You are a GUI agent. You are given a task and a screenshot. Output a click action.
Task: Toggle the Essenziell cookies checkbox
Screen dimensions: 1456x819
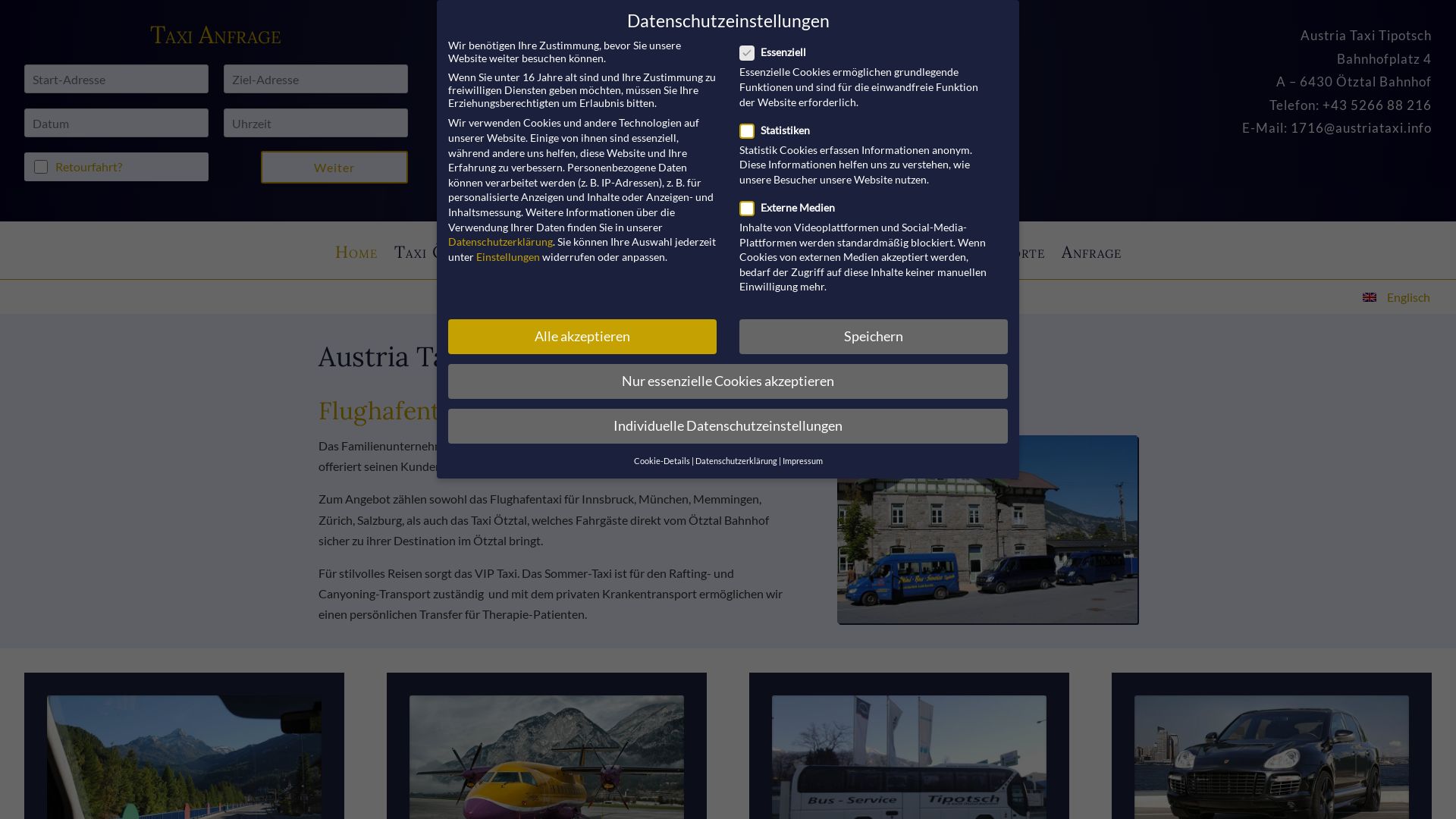click(x=747, y=53)
